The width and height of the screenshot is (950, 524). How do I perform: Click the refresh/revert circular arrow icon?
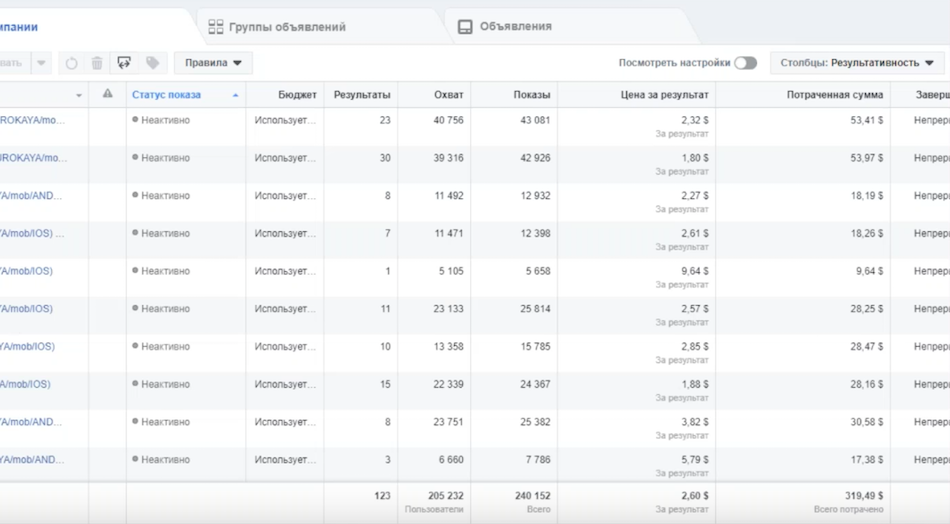(71, 63)
